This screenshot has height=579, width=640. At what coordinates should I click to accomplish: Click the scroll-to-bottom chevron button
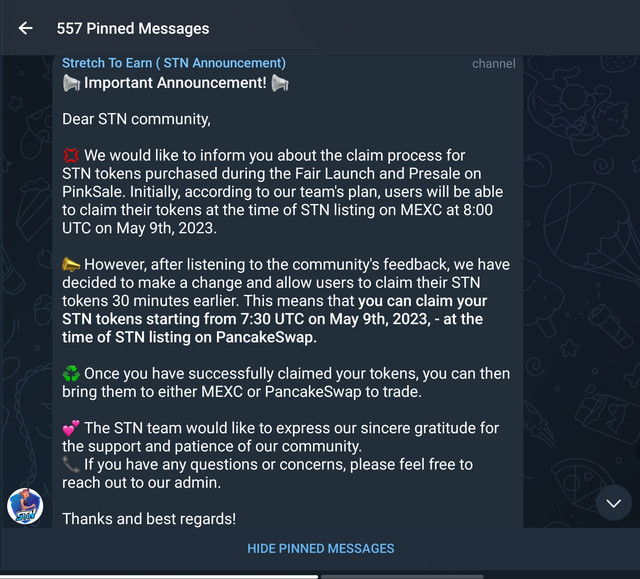click(613, 503)
